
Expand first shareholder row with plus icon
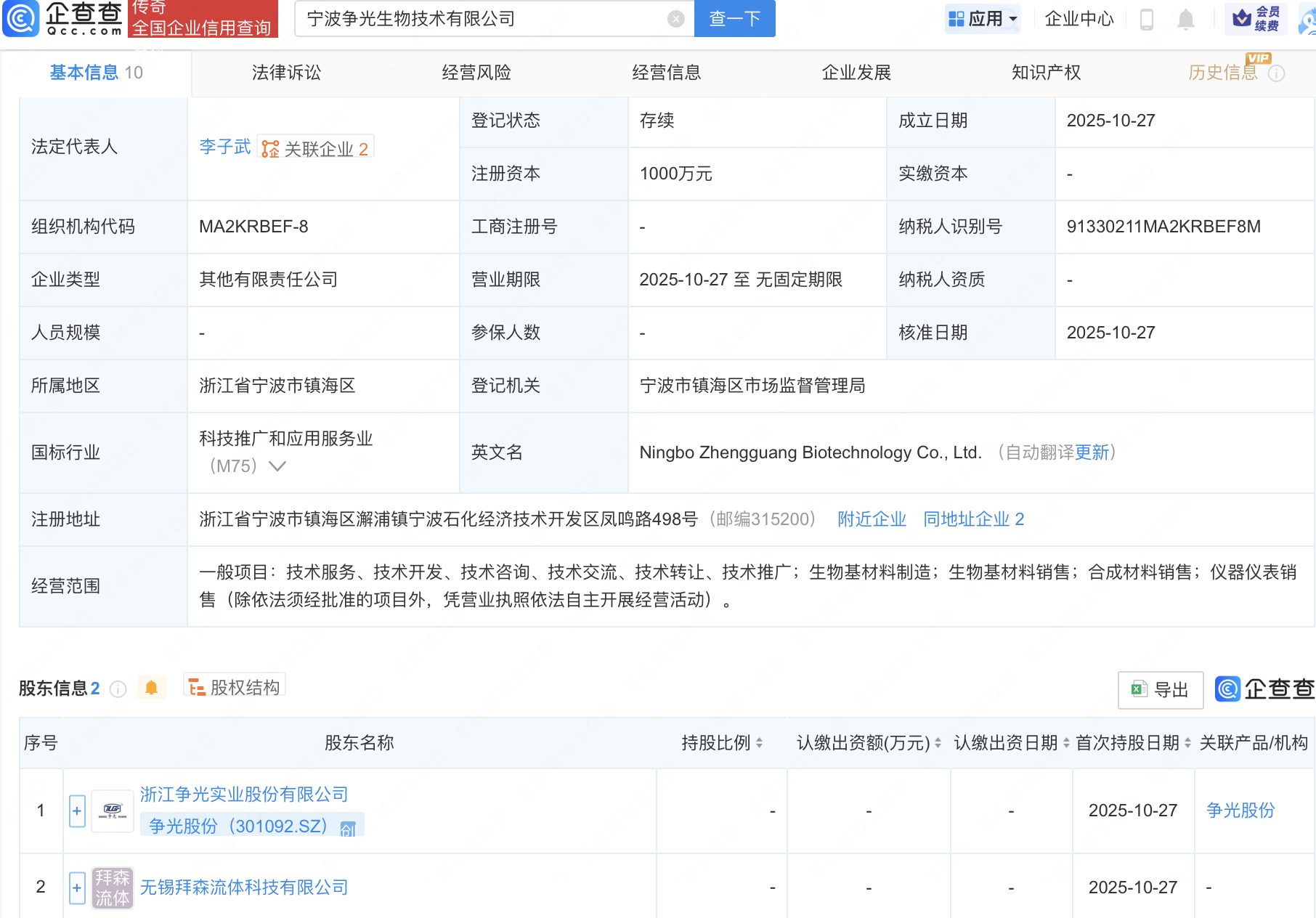click(76, 811)
